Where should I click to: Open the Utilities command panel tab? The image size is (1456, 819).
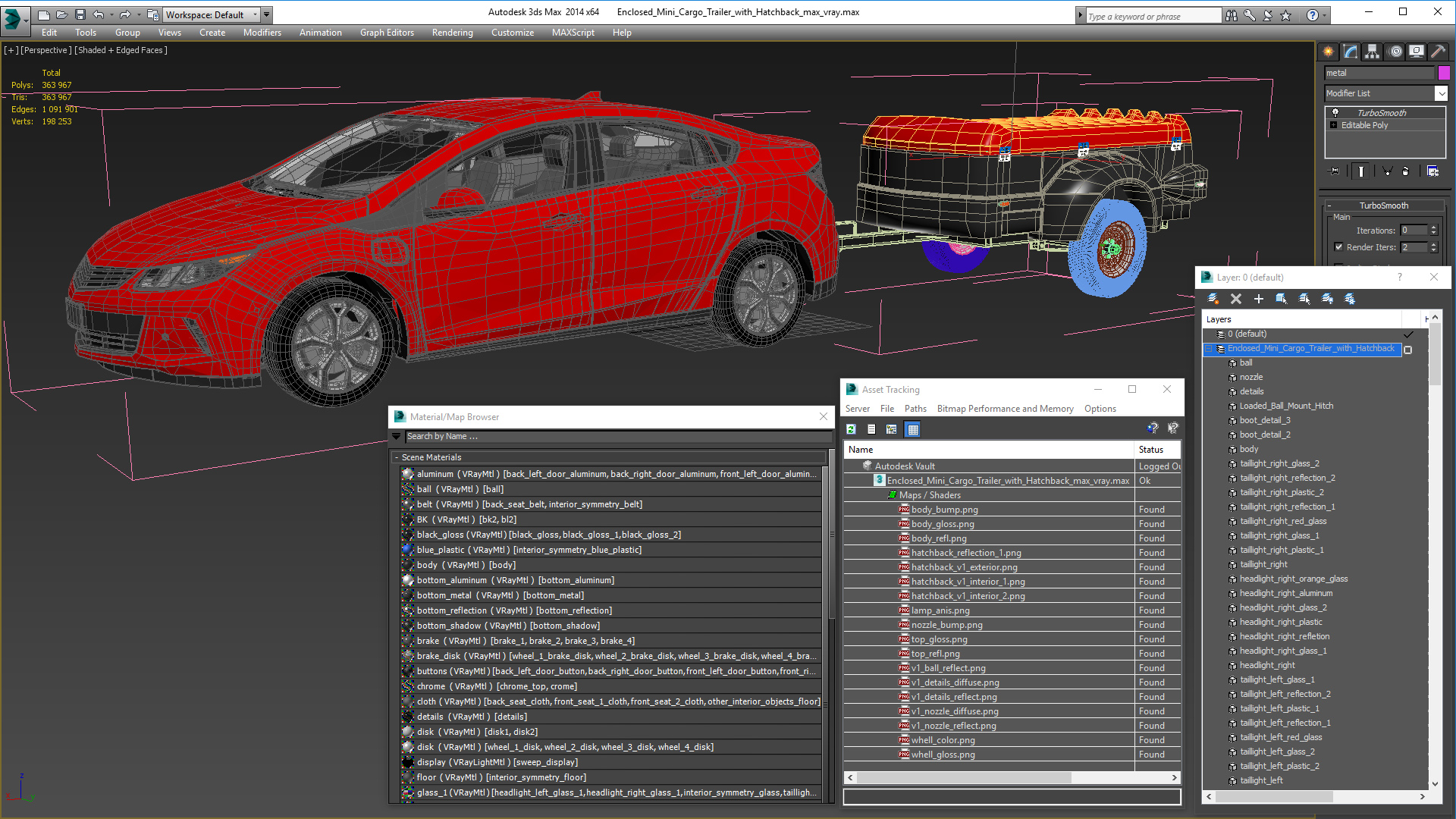tap(1438, 52)
